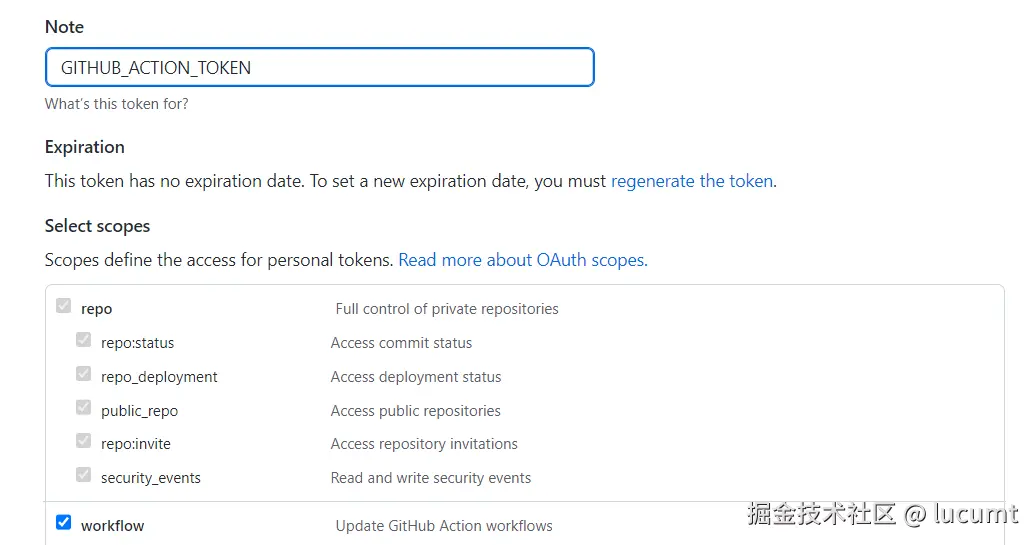Uncheck the workflow scope checkbox
The image size is (1036, 545).
[63, 523]
